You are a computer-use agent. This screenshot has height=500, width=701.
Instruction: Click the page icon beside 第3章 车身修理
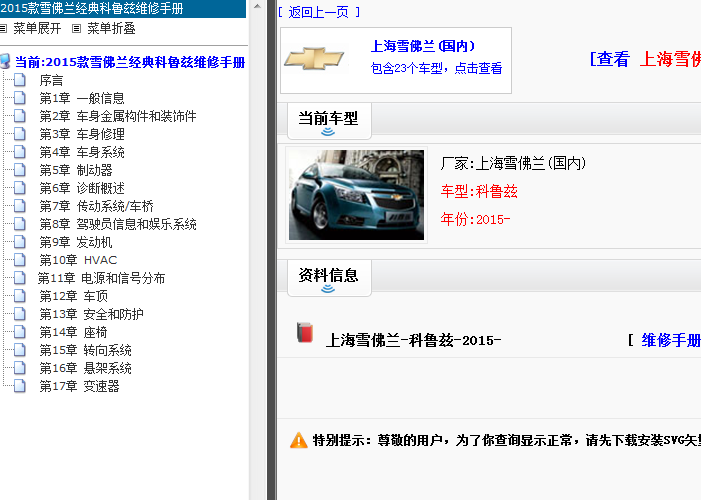coord(20,134)
